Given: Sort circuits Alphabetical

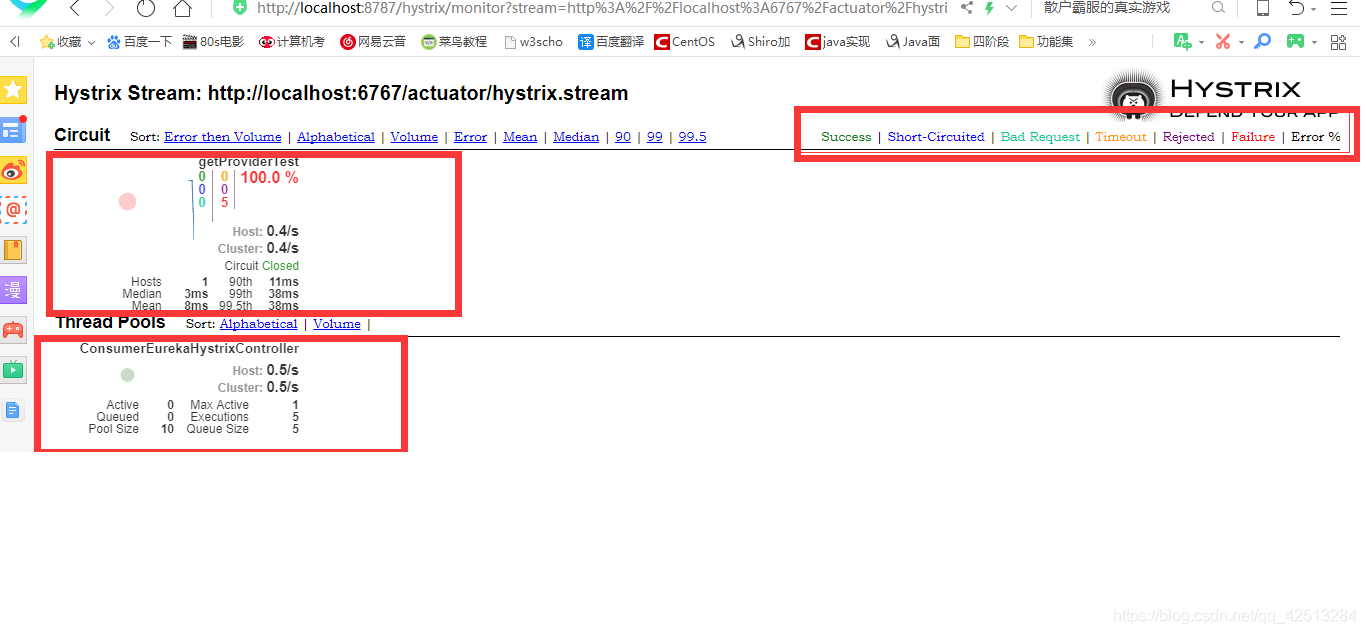Looking at the screenshot, I should click(336, 137).
